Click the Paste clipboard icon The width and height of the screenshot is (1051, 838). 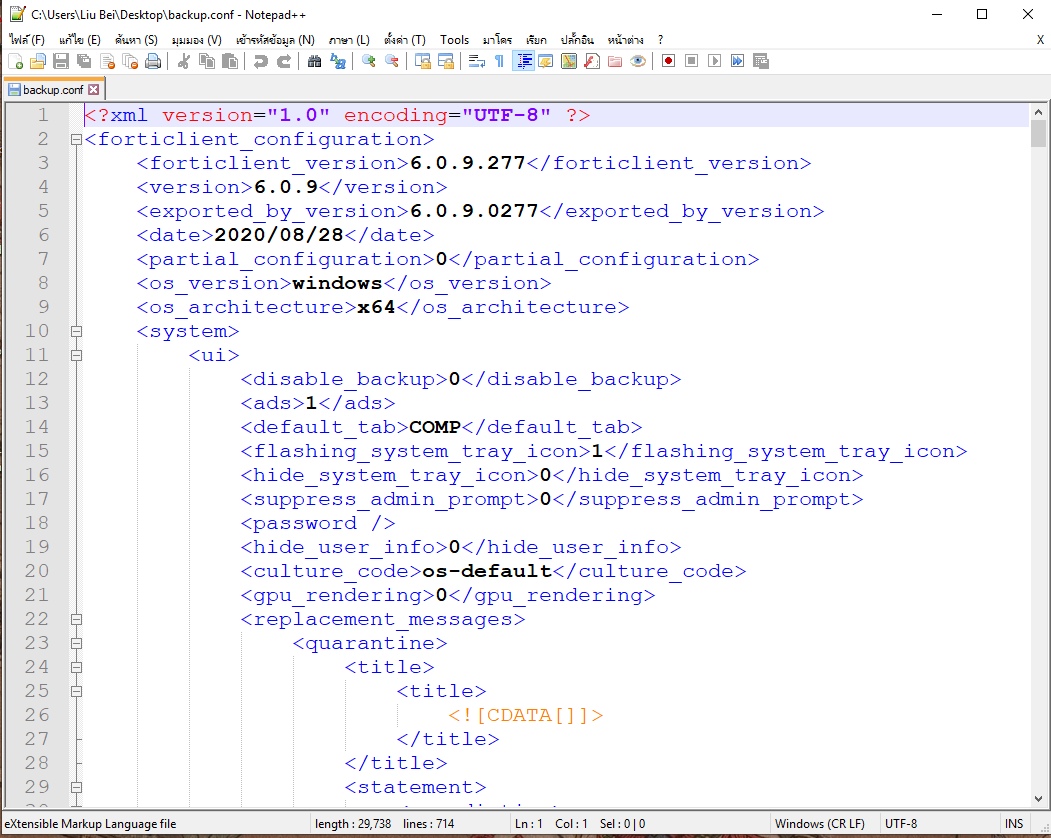click(229, 62)
